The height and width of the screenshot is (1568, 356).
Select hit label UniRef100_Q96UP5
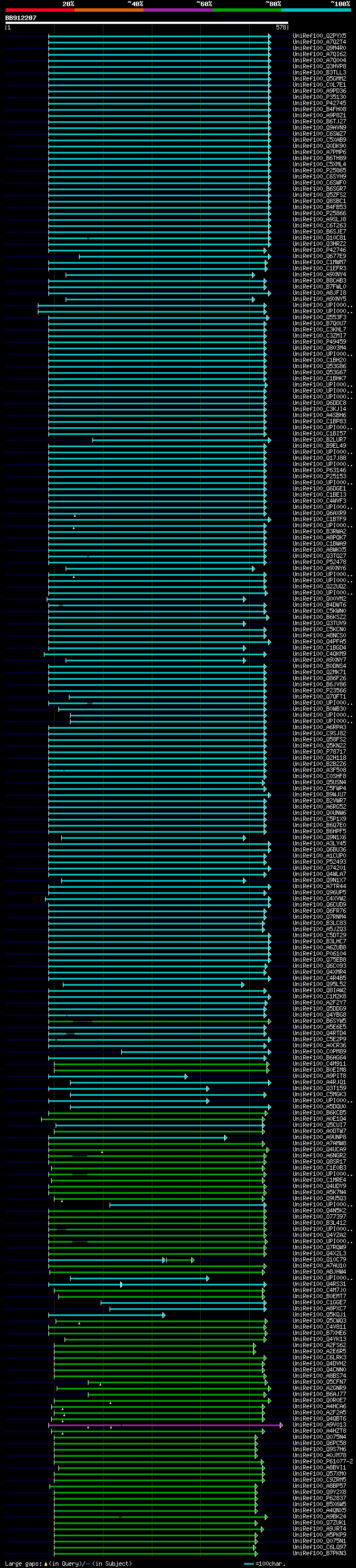coord(319,893)
